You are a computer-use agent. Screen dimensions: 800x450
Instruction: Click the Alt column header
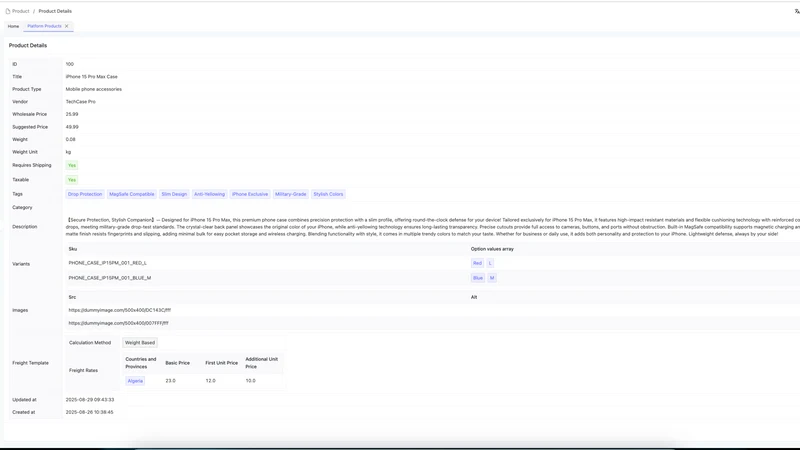(x=474, y=297)
